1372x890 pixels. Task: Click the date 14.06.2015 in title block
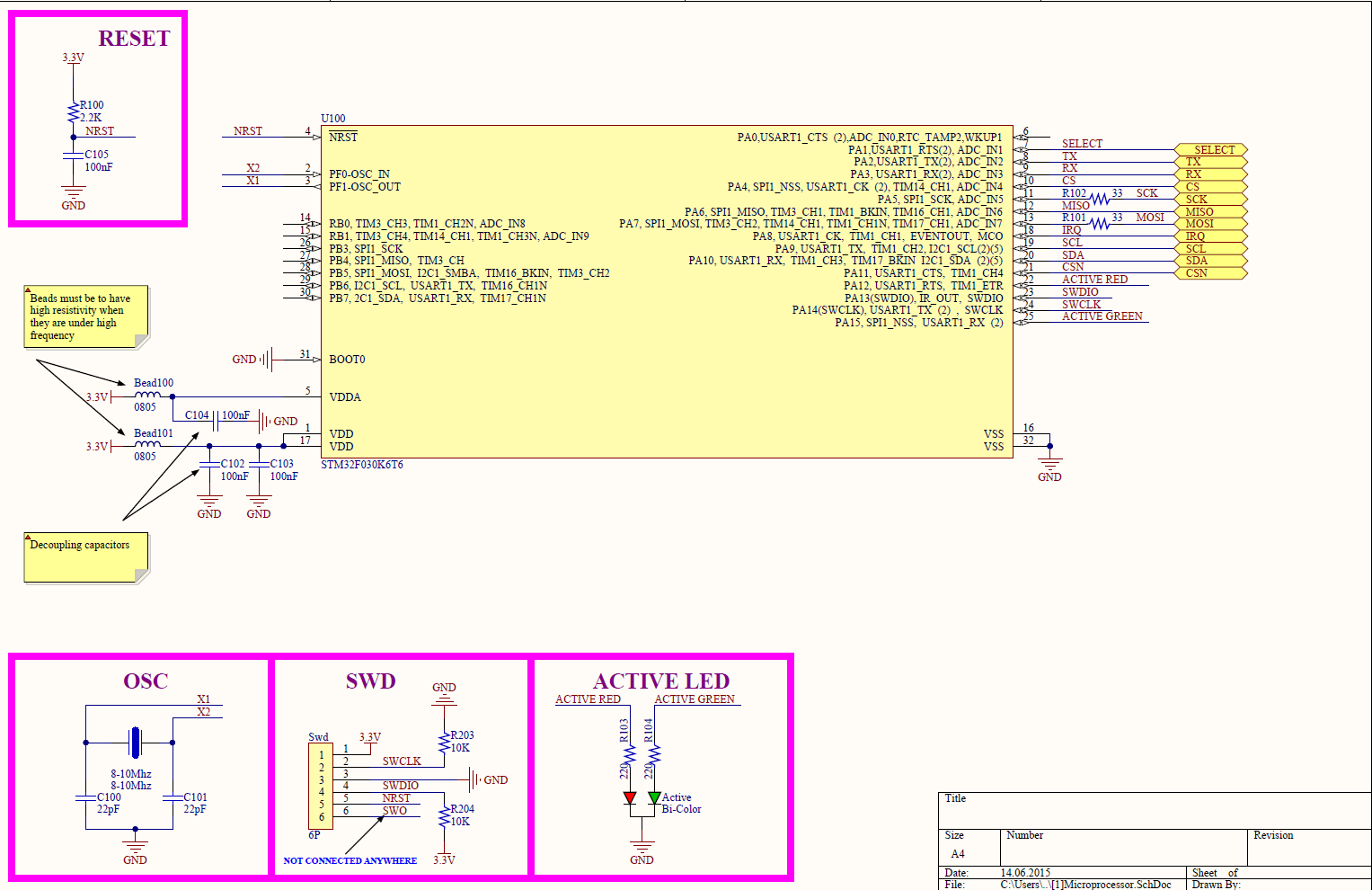pos(1025,873)
